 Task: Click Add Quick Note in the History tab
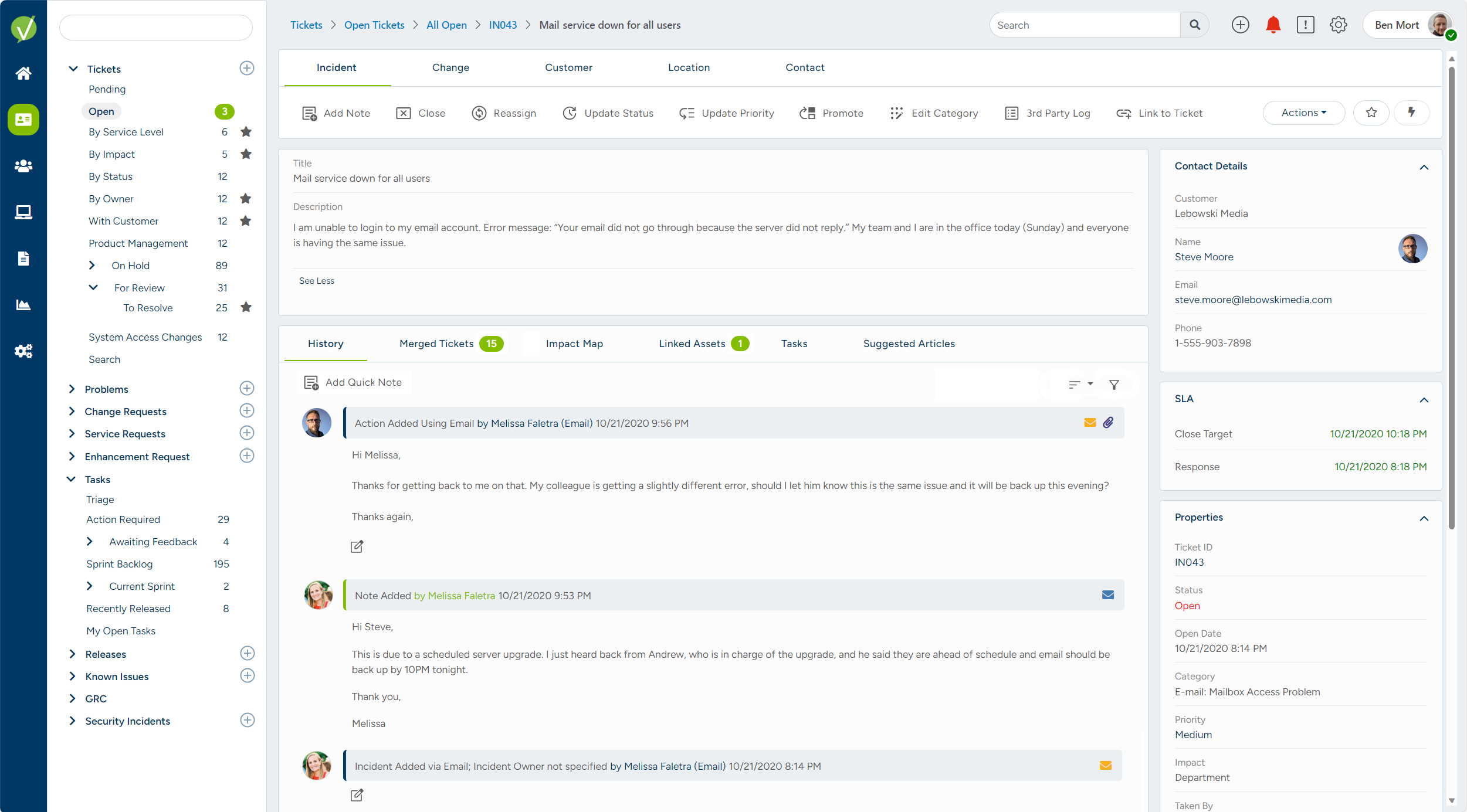(354, 382)
